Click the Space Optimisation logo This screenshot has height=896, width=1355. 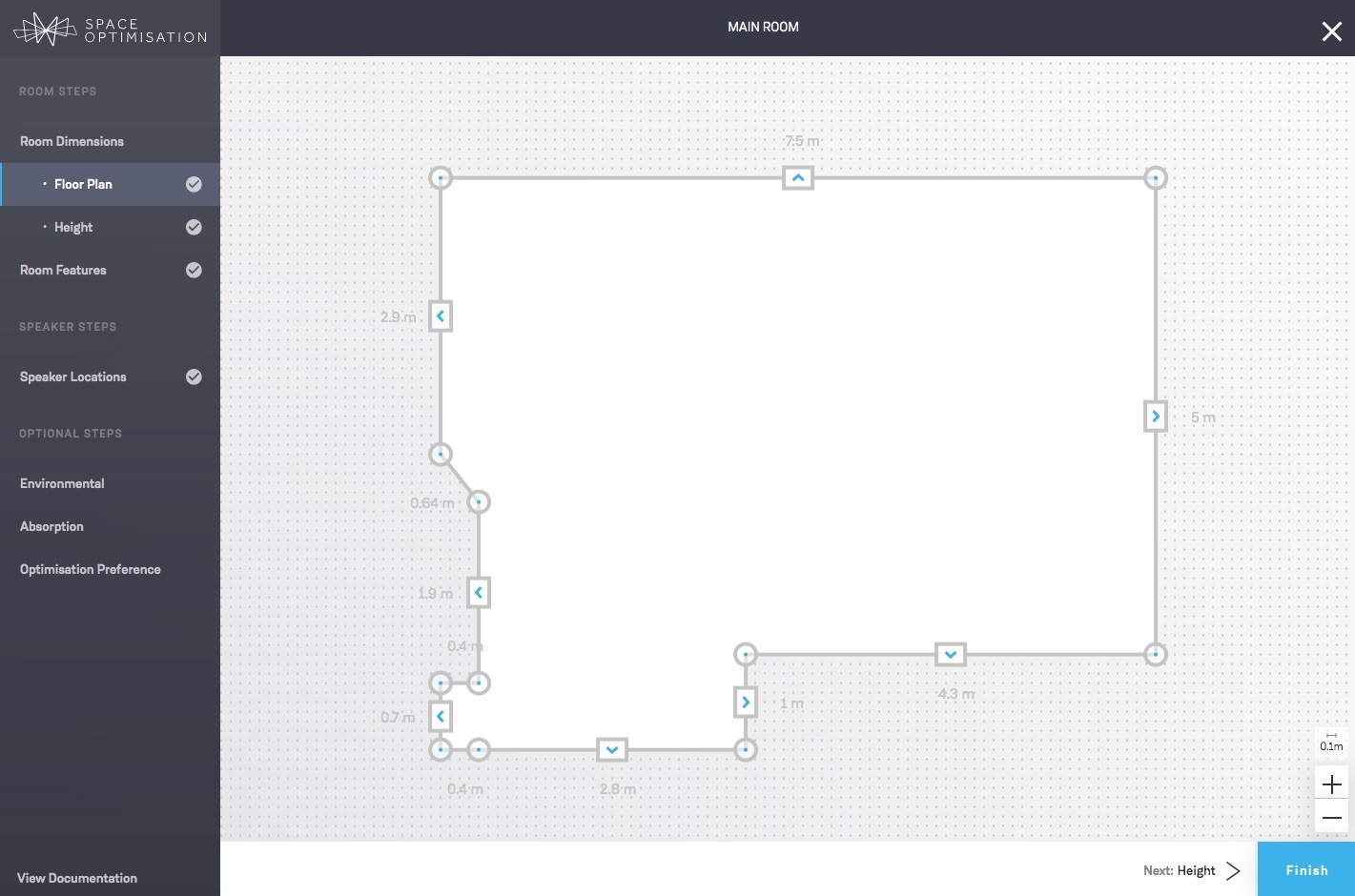pyautogui.click(x=110, y=30)
